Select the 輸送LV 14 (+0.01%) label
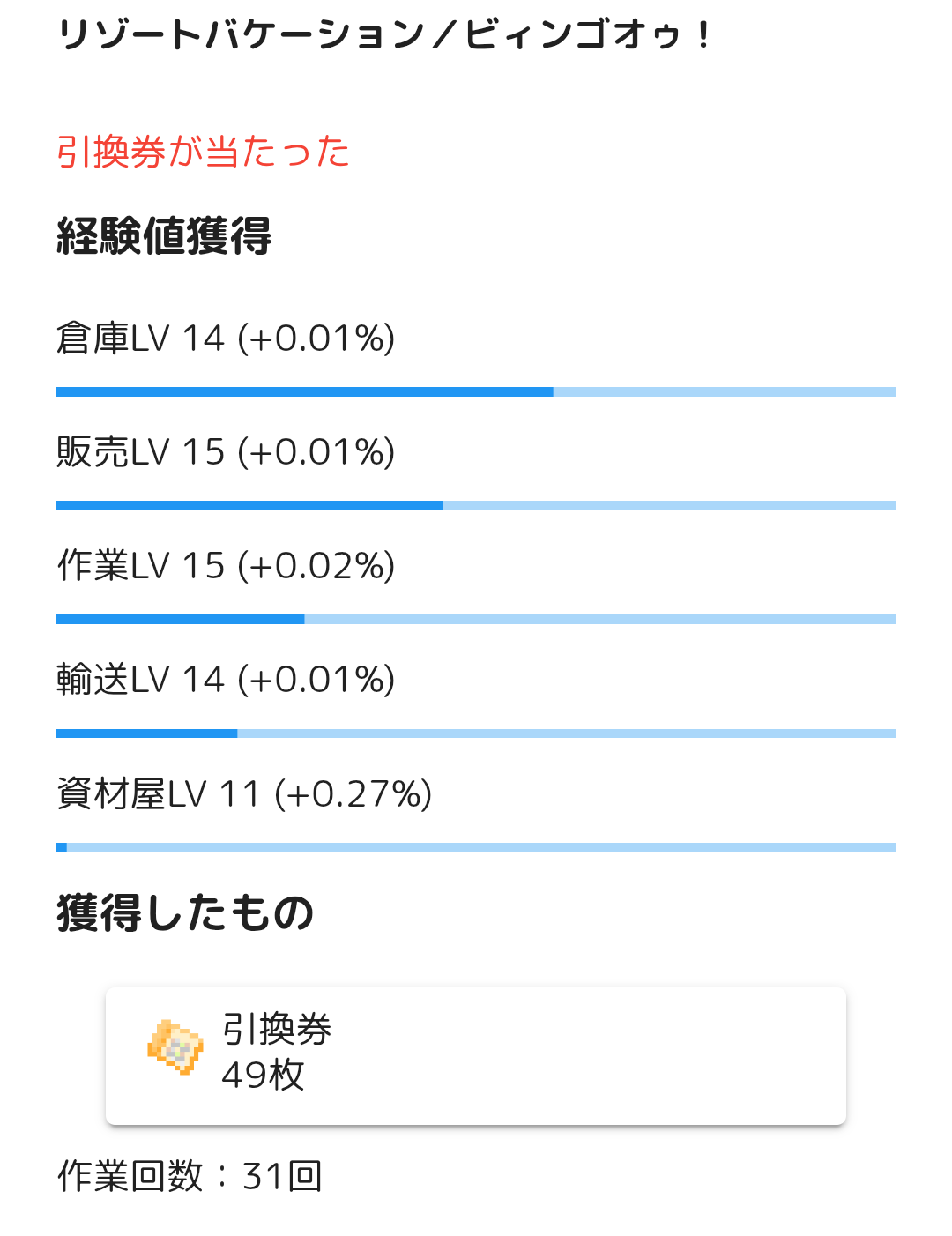952x1236 pixels. point(226,680)
